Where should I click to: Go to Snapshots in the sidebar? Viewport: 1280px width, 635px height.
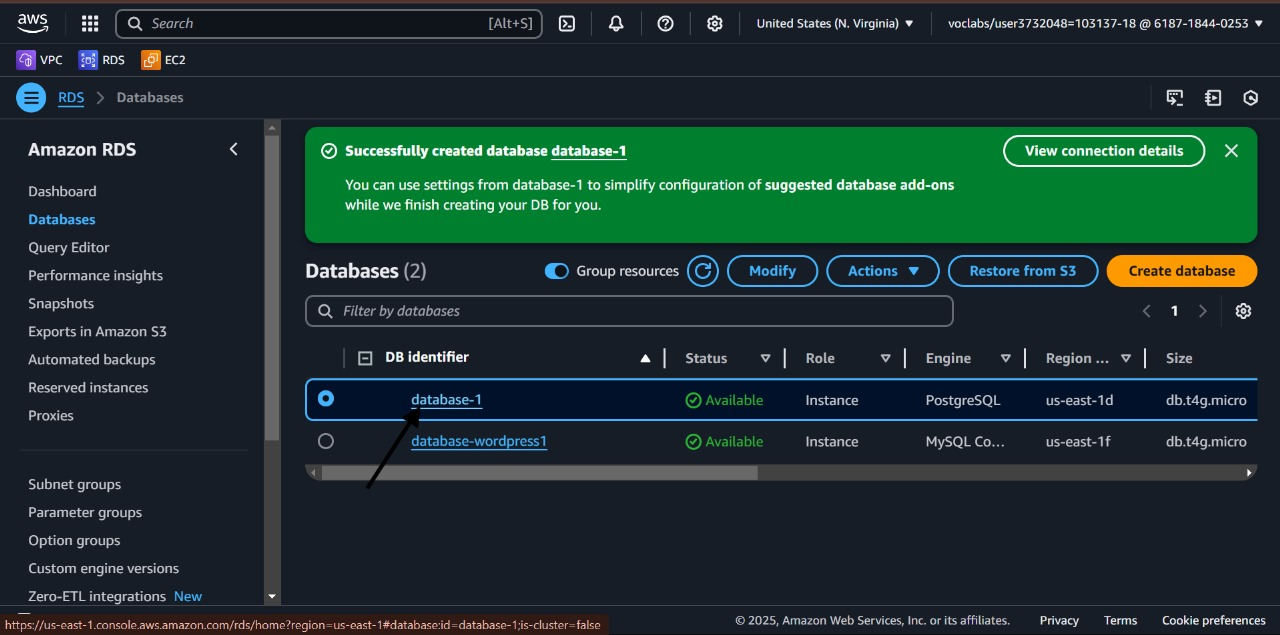(x=61, y=304)
